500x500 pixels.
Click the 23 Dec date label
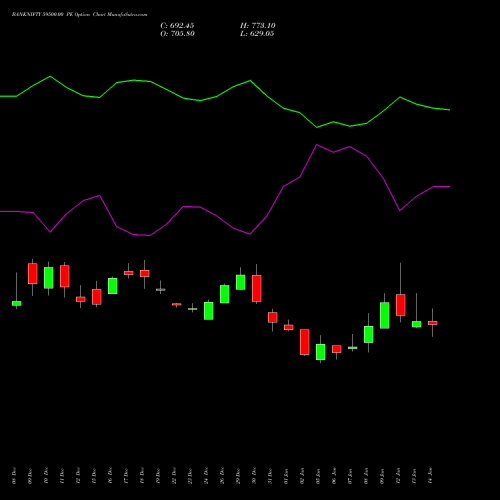point(190,476)
